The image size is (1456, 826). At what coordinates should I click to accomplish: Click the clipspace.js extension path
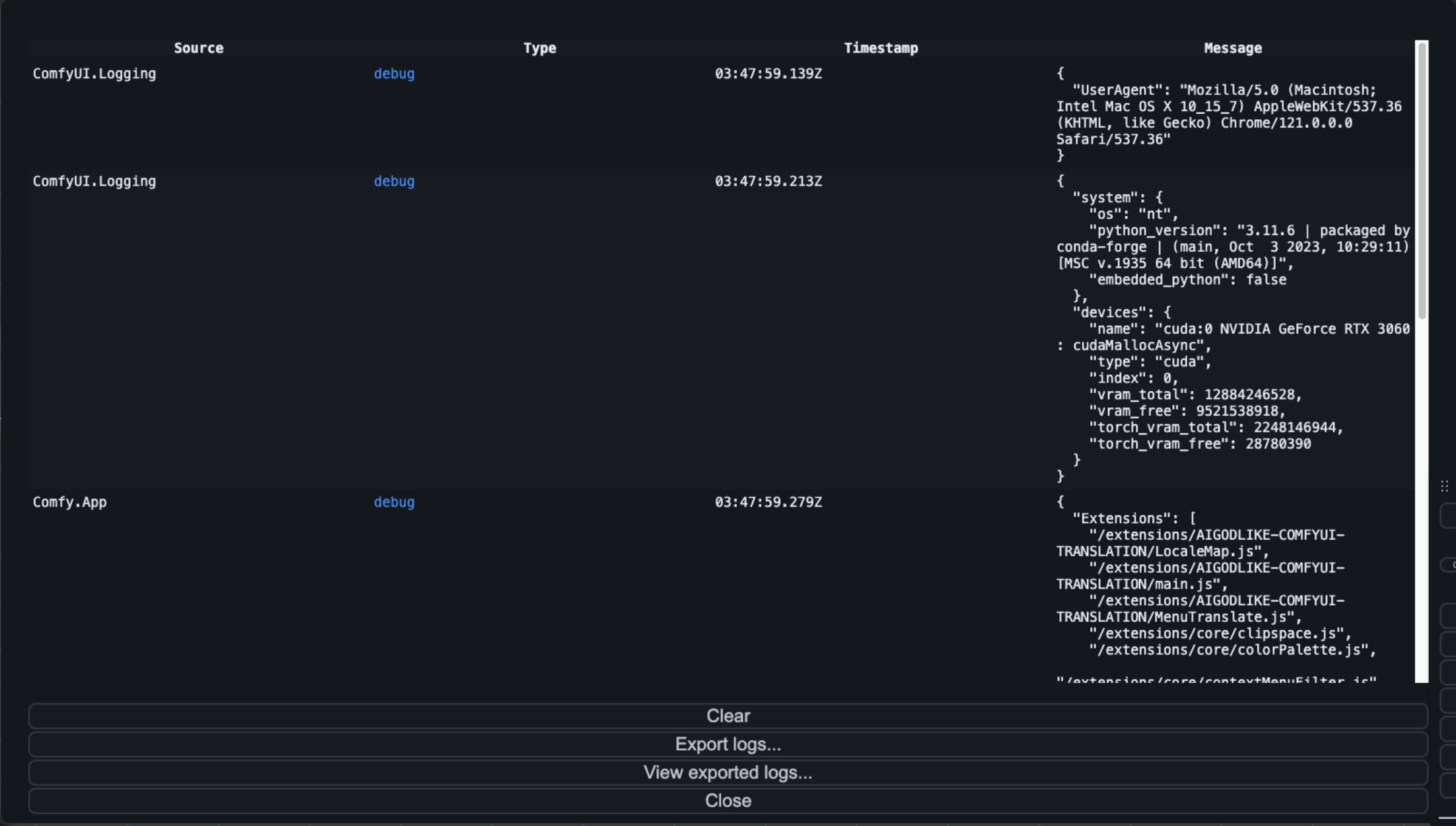[1220, 633]
